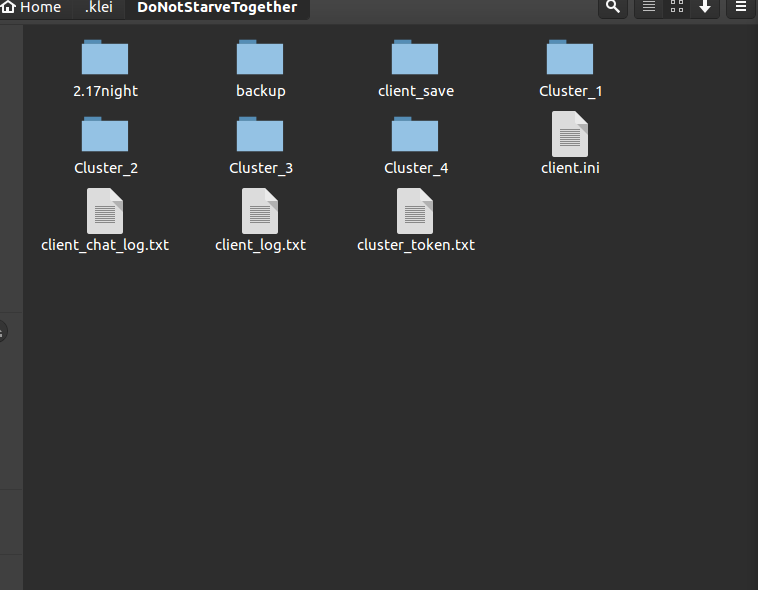Select the Cluster_2 folder
Screen dimensions: 758x590
point(105,136)
